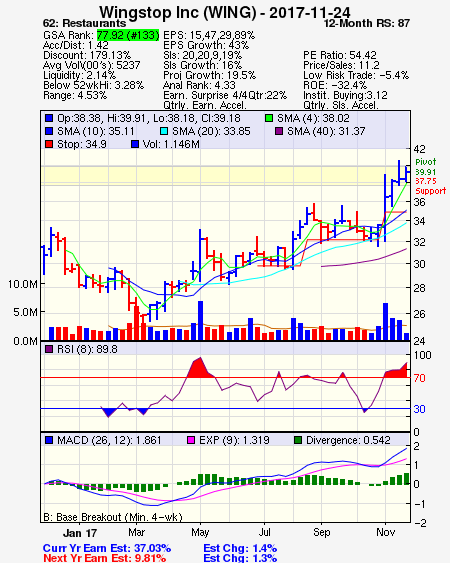
Task: Click the magenta EXP (9) legend square
Action: click(x=191, y=440)
